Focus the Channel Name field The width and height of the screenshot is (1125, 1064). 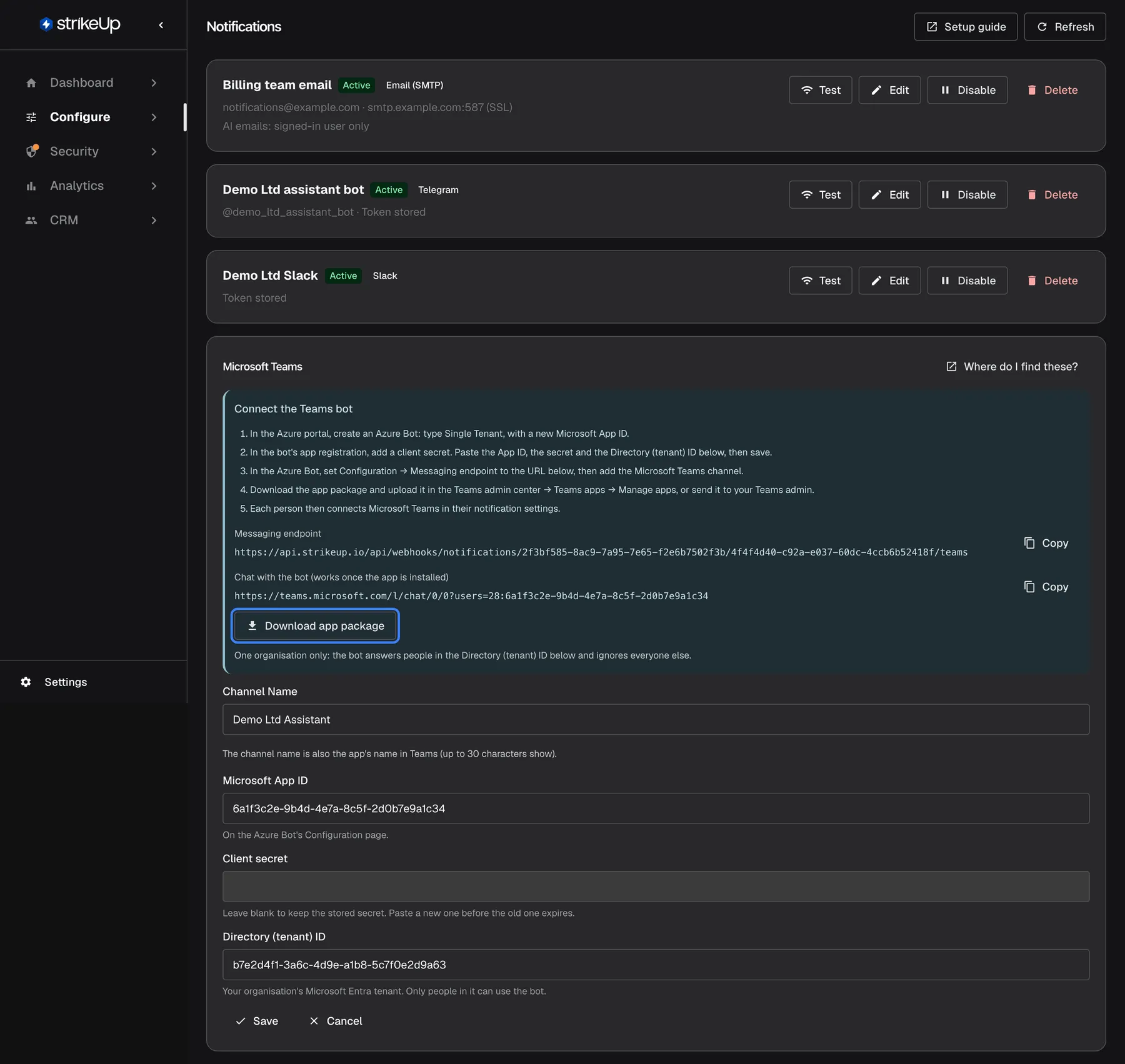(656, 720)
